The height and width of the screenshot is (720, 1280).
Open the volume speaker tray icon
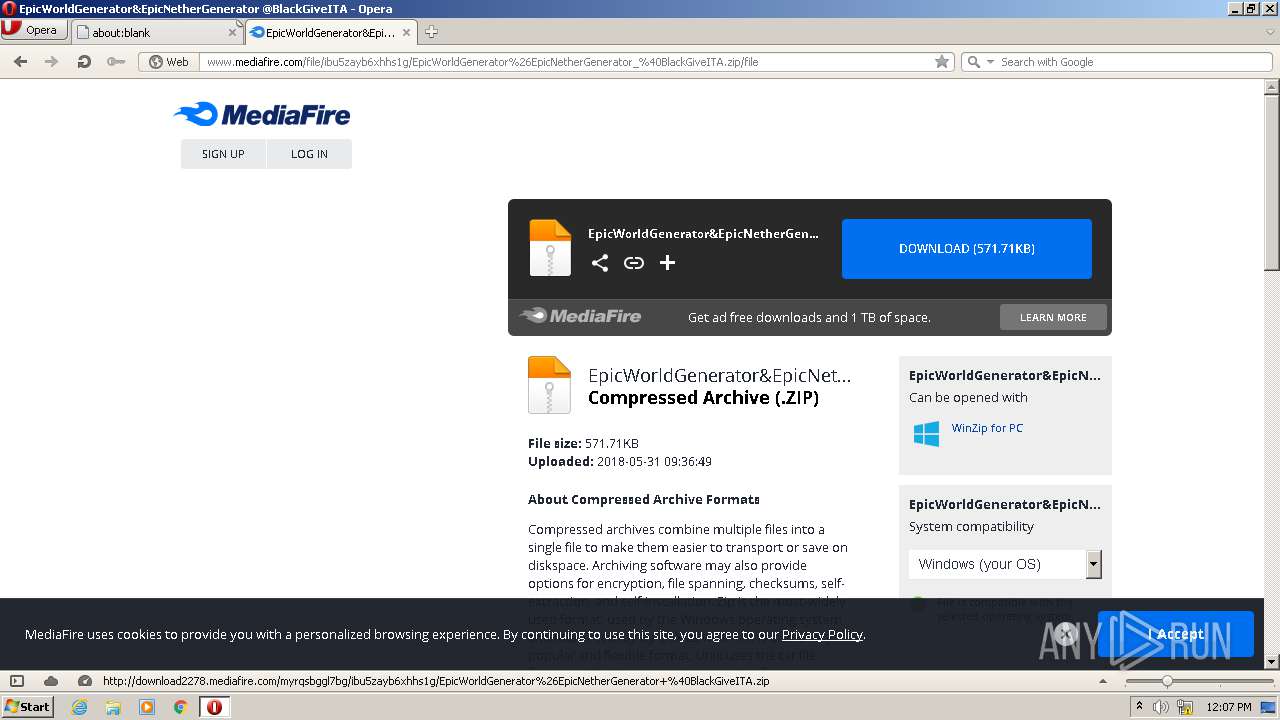pos(1161,707)
